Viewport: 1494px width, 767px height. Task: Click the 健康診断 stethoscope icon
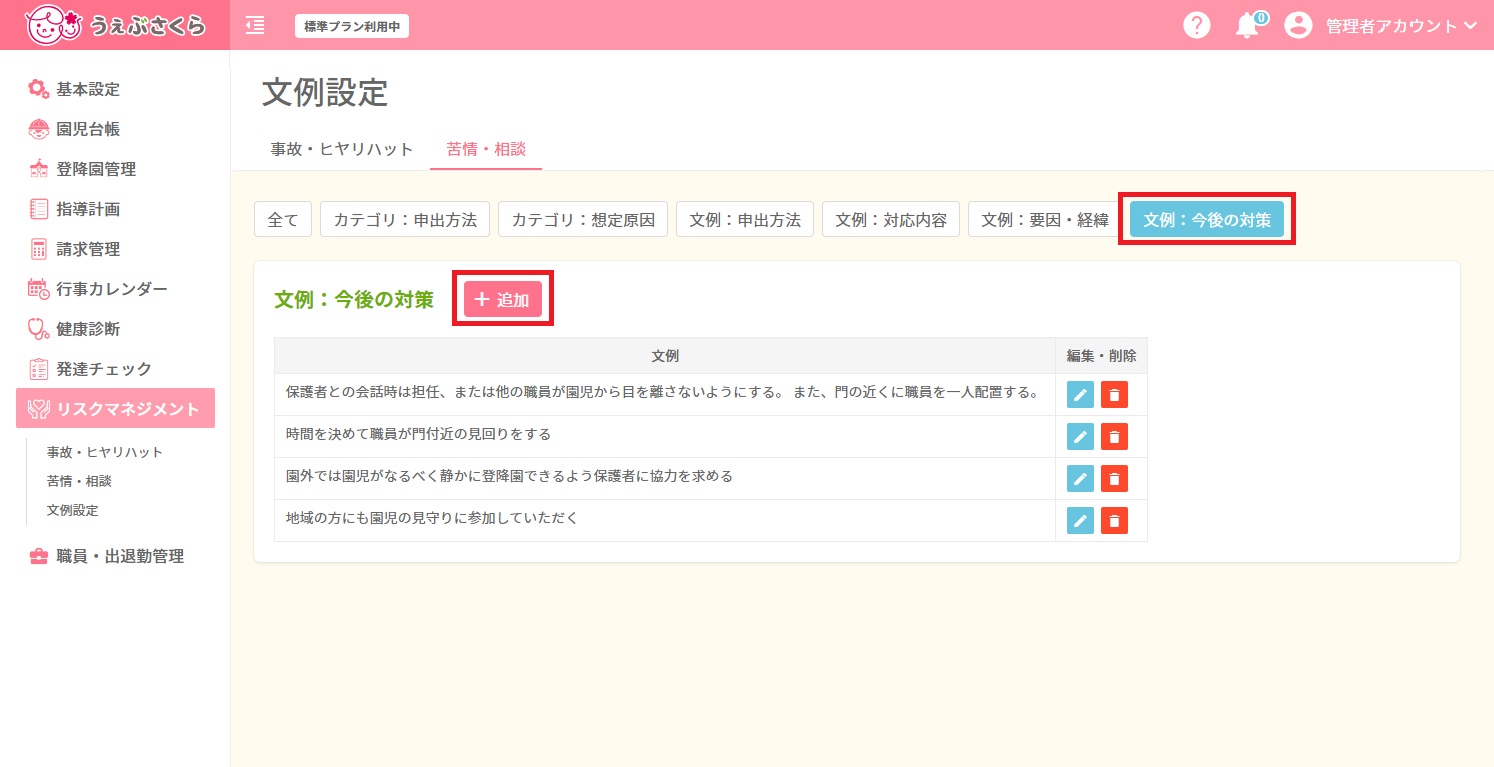tap(39, 329)
